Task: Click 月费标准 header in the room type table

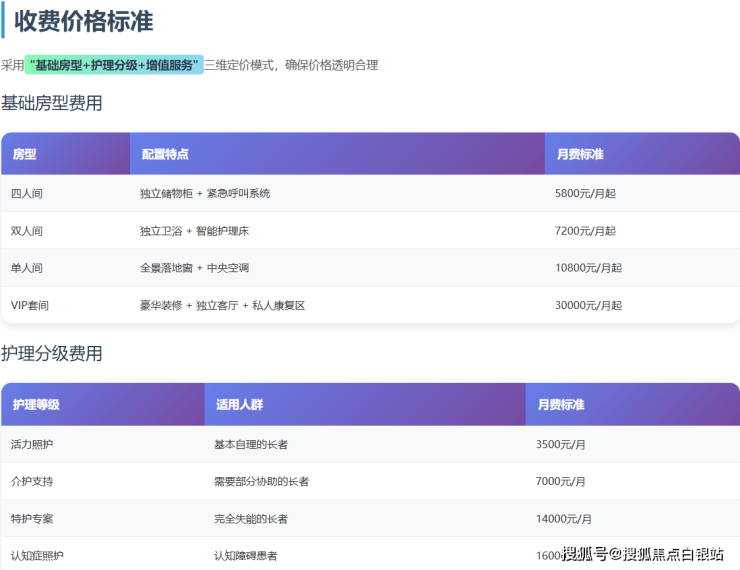Action: [x=580, y=154]
